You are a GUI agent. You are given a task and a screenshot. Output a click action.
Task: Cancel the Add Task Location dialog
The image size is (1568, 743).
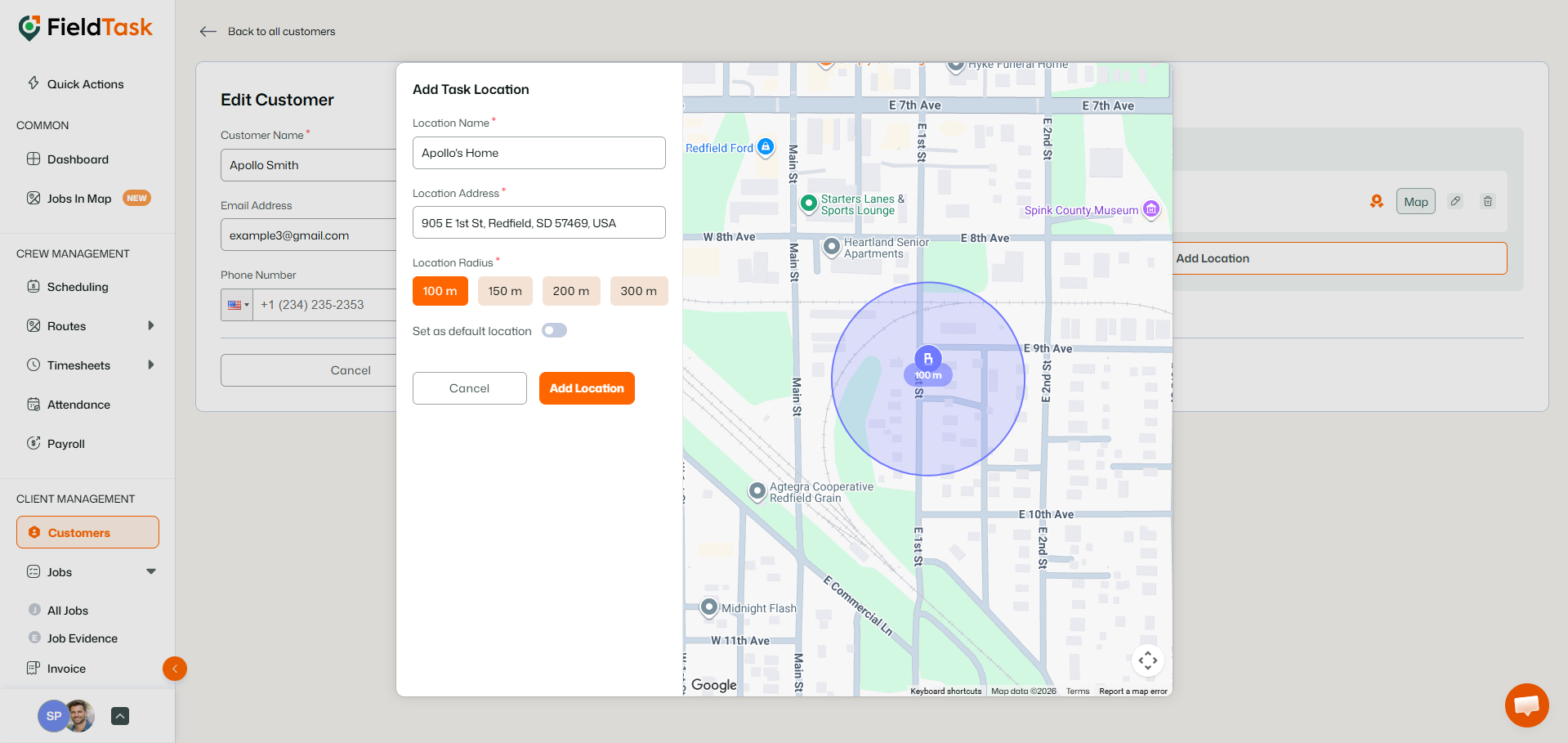point(470,388)
